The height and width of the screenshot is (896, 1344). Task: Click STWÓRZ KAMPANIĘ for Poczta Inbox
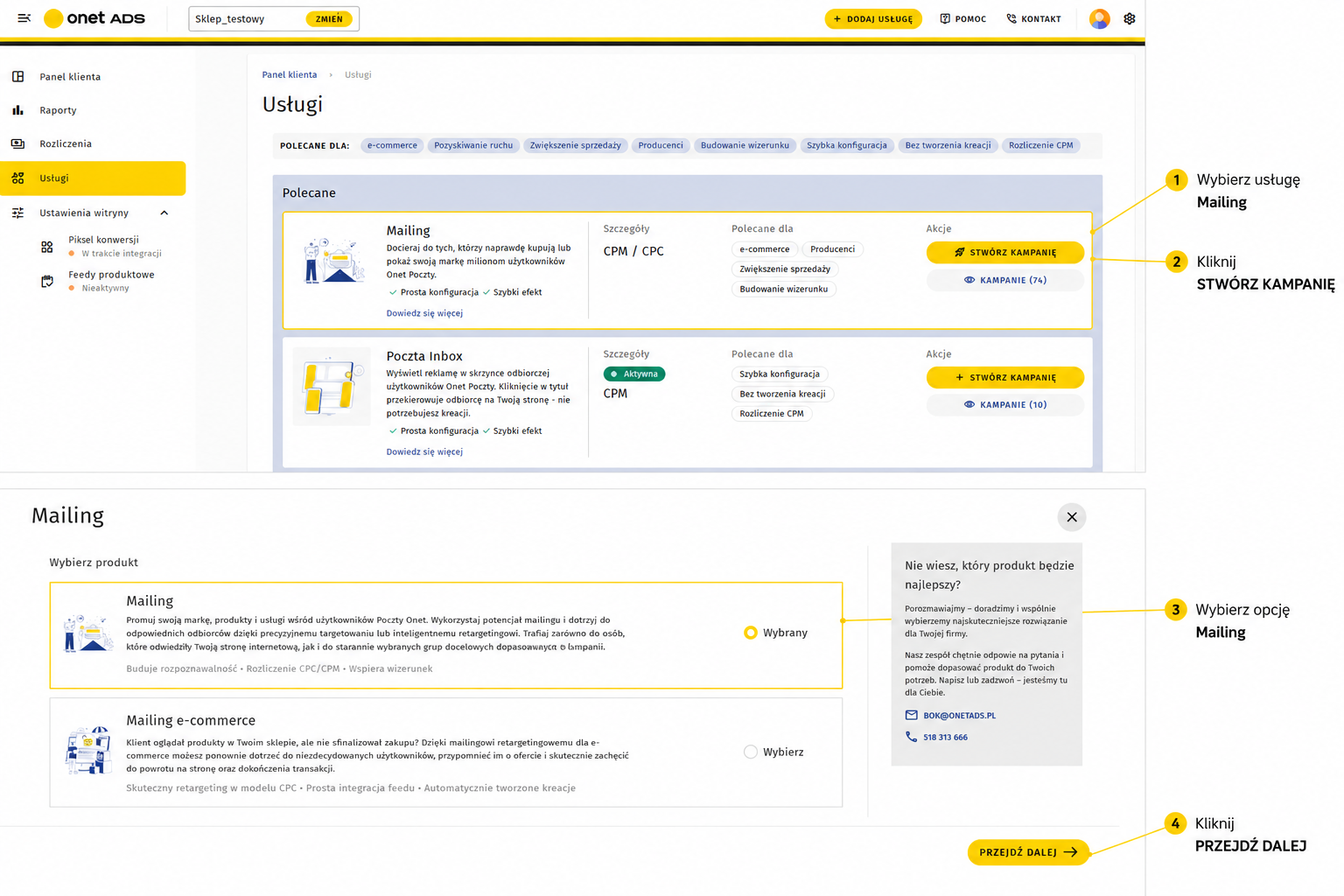[x=1004, y=377]
